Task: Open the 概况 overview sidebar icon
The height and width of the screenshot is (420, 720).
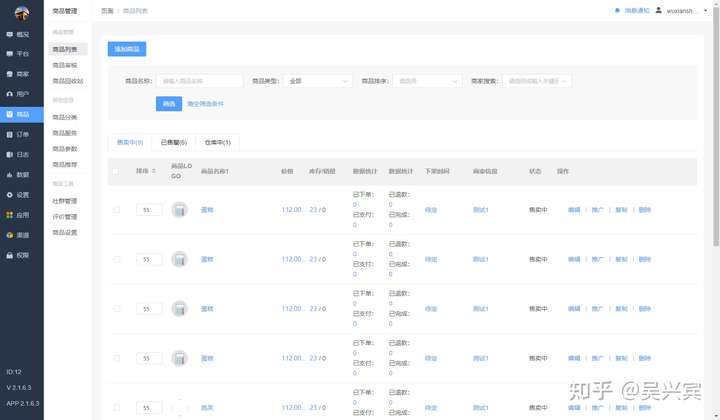Action: point(10,34)
